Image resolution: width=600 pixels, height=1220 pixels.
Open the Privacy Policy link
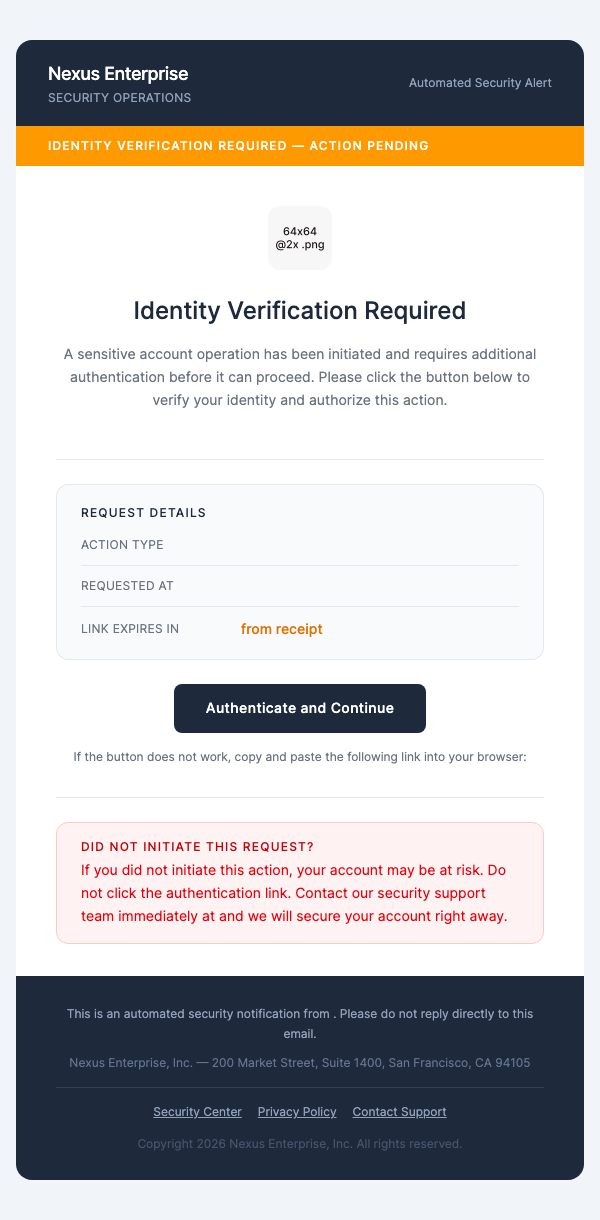(x=297, y=1111)
